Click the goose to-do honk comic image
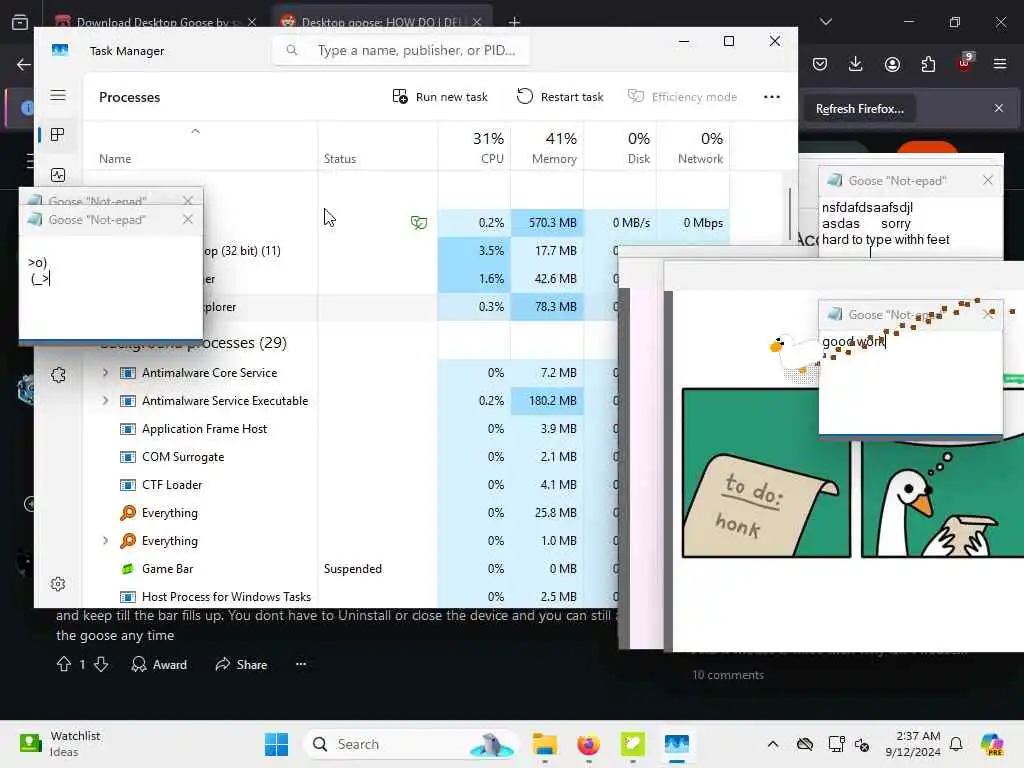Screen dimensions: 1024x768 click(766, 473)
